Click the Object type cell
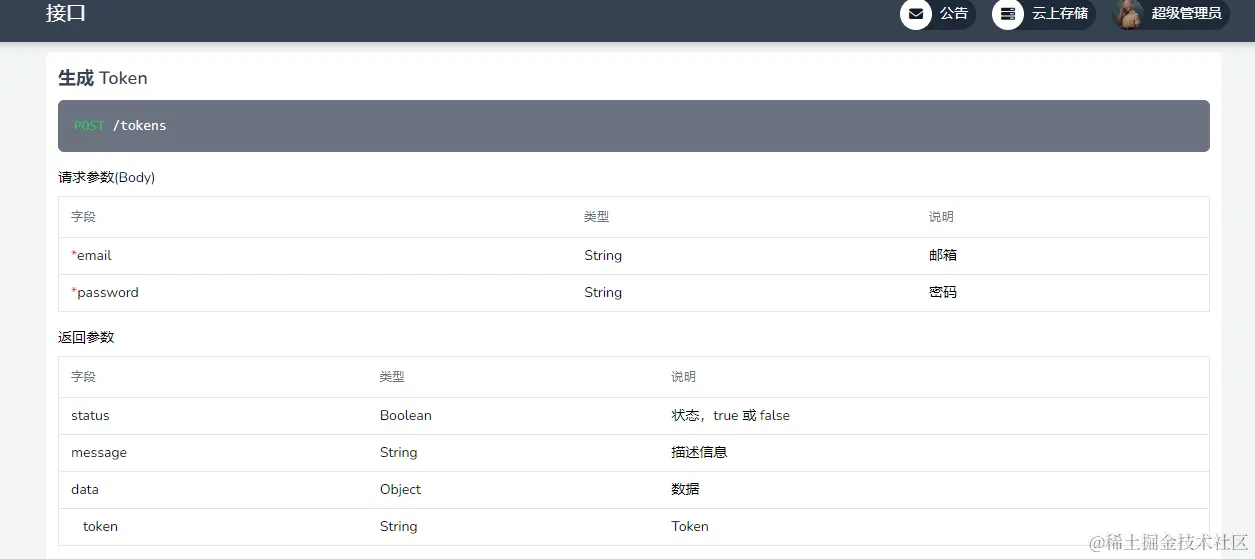Image resolution: width=1255 pixels, height=559 pixels. click(x=400, y=490)
